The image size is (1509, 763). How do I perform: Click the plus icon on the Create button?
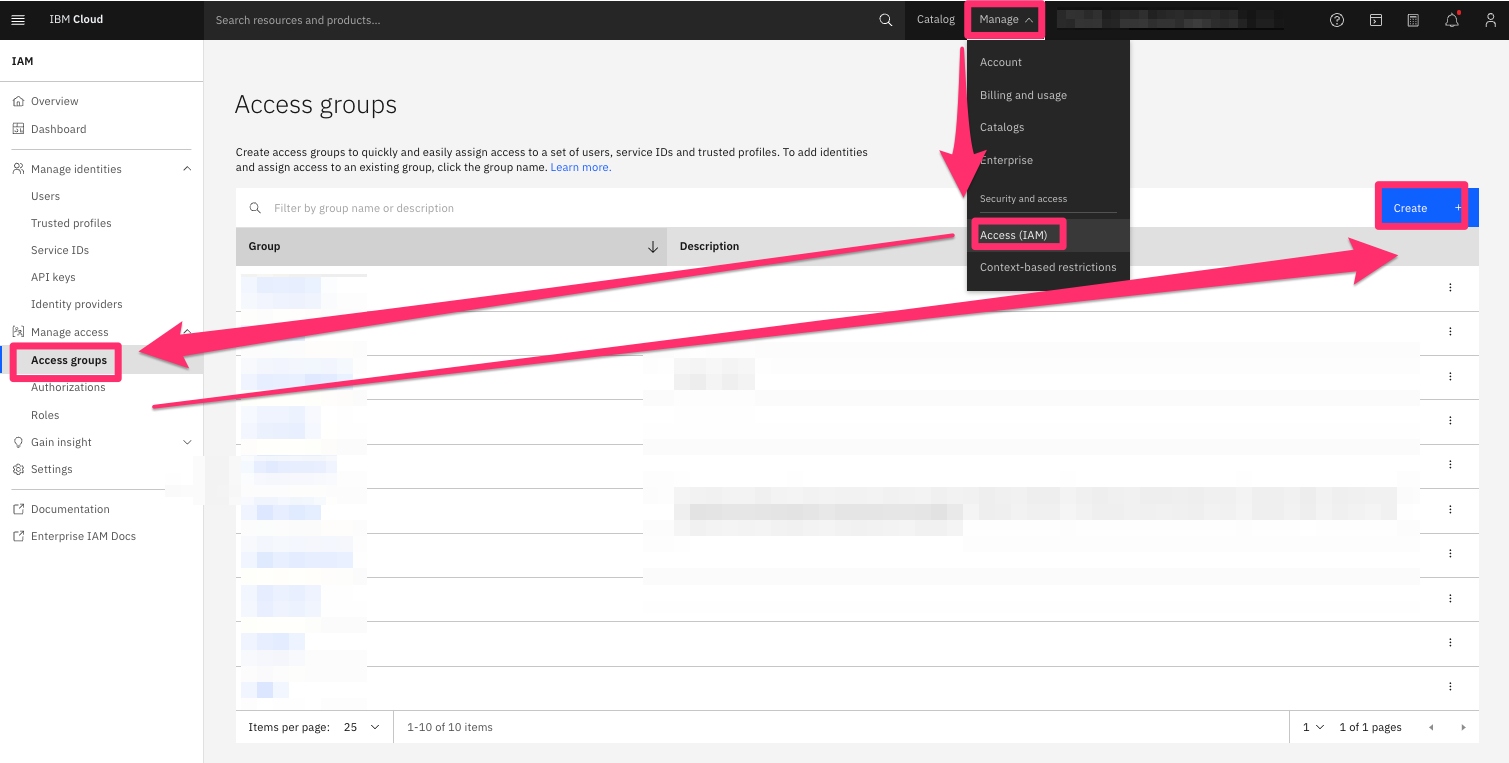[1458, 208]
